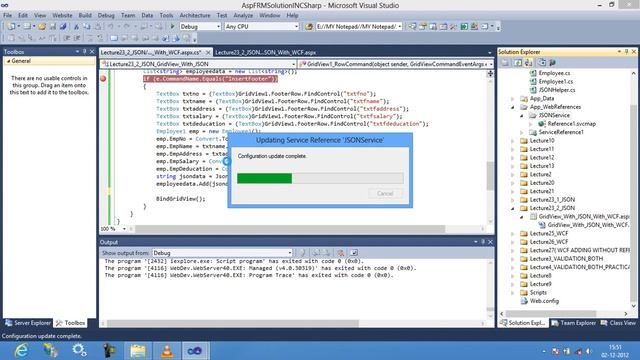The height and width of the screenshot is (360, 640).
Task: Click the Visual Studio taskbar icon
Action: click(195, 351)
